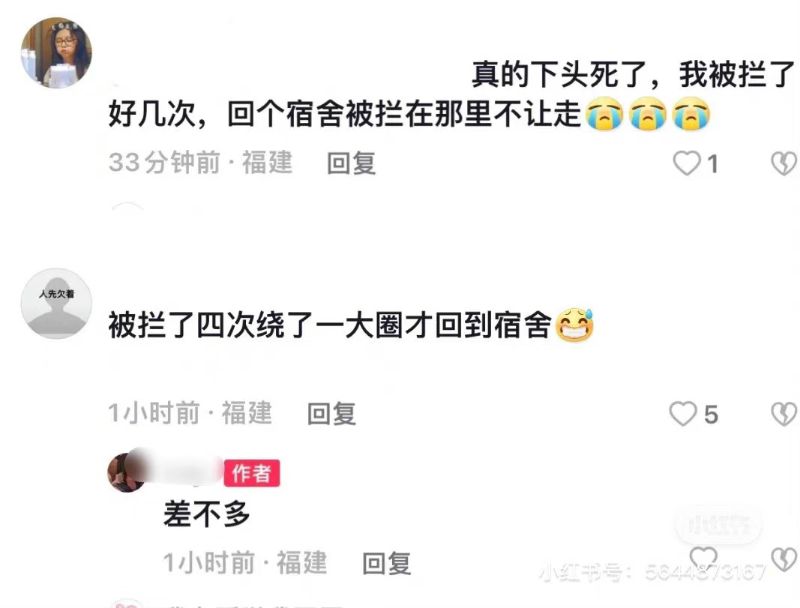The width and height of the screenshot is (800, 608).
Task: Like the author's 差不多 reply
Action: tap(704, 559)
